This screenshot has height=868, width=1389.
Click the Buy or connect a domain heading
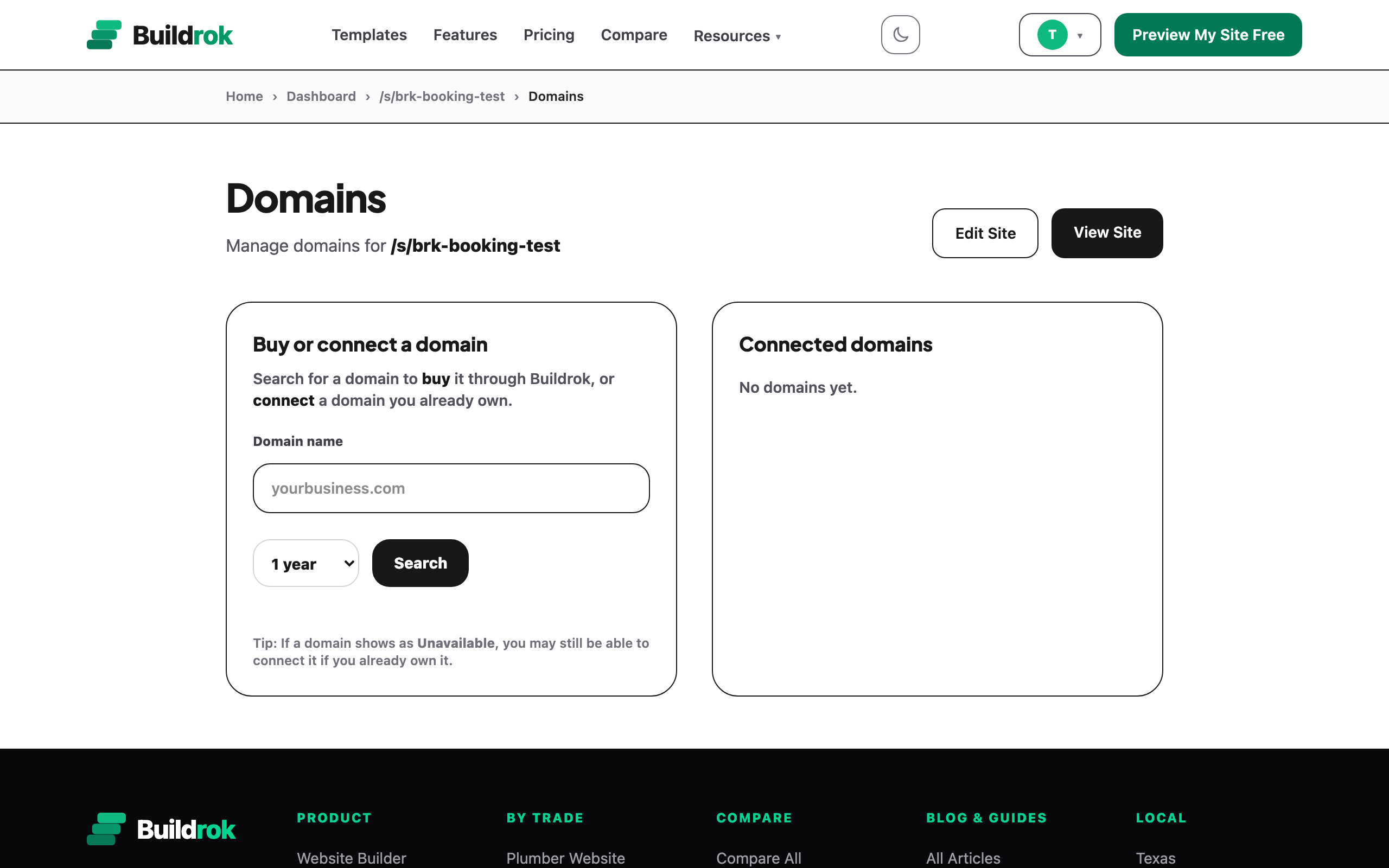[370, 344]
